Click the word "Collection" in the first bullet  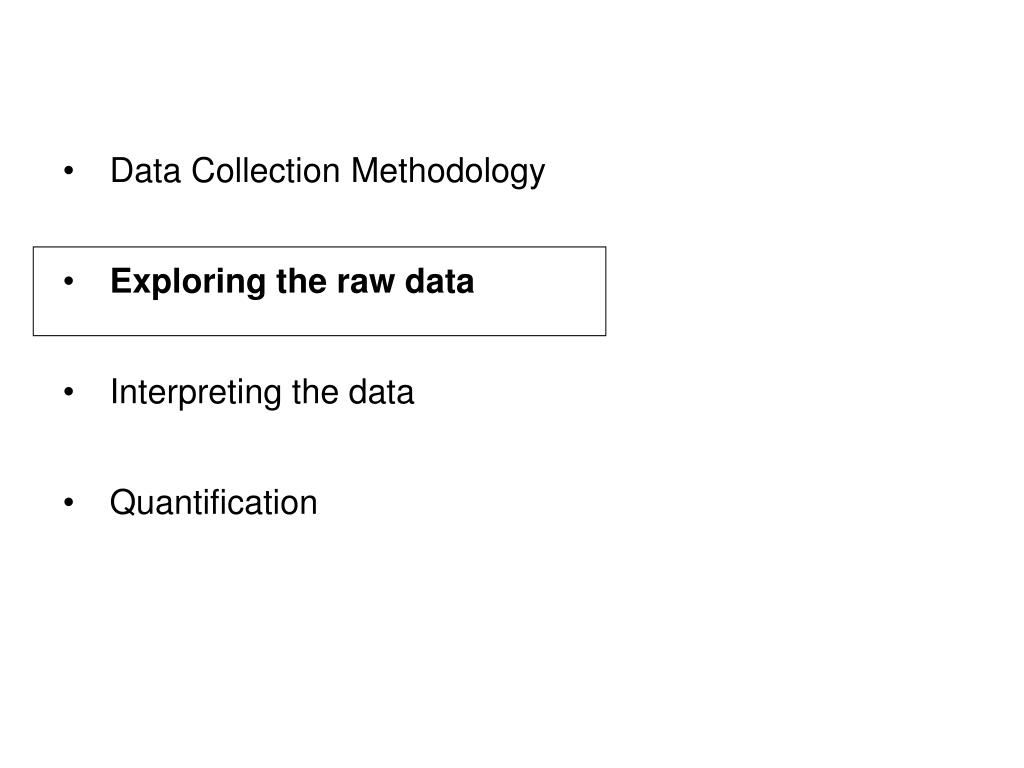pos(267,172)
